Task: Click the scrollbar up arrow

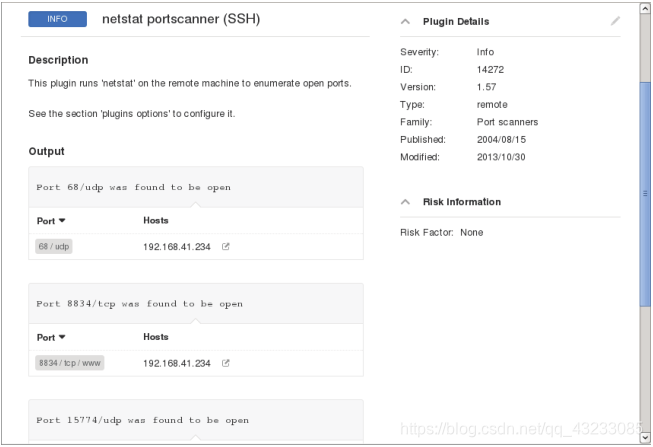Action: click(x=646, y=9)
